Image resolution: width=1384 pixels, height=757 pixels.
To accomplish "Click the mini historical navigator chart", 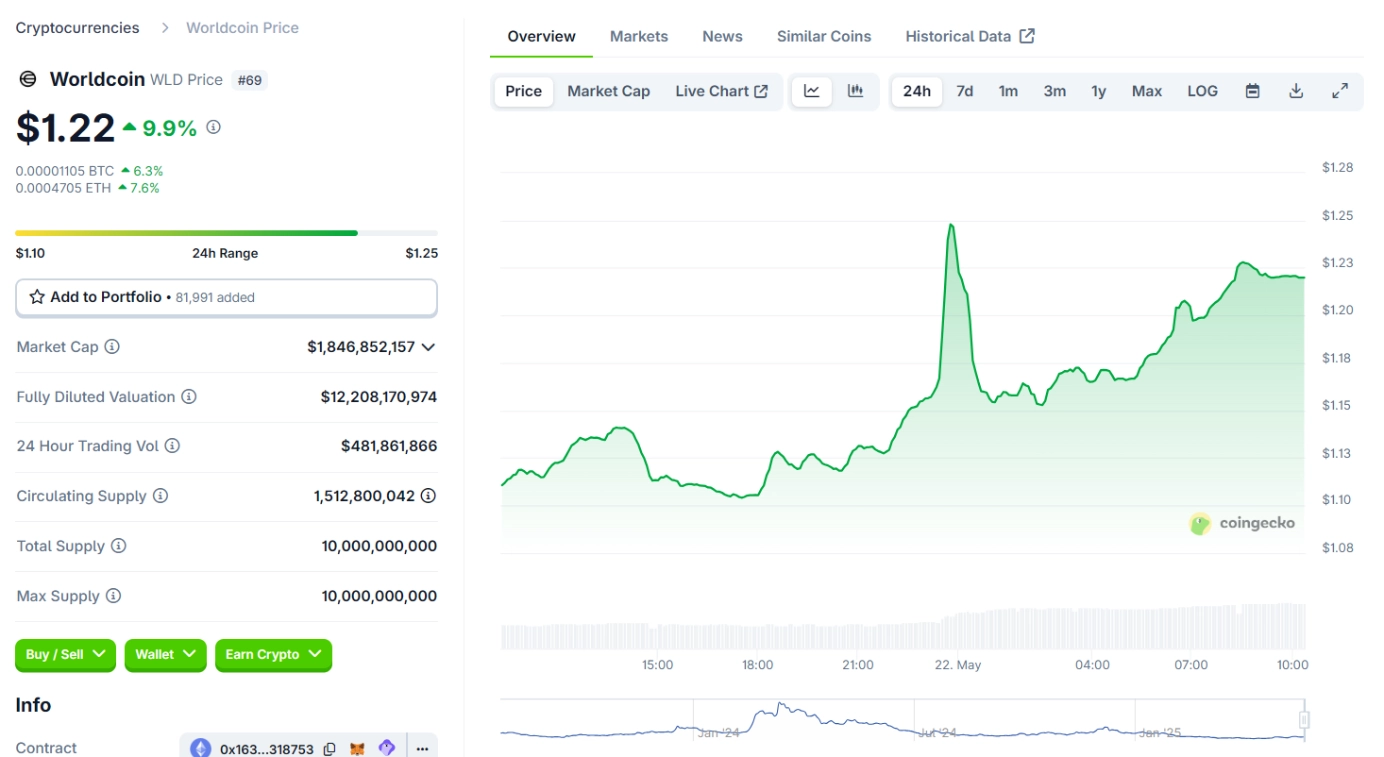I will [902, 720].
